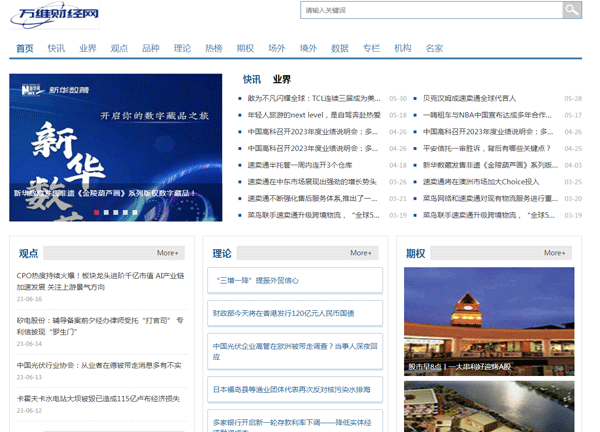Open the 矽电股份 律师受托 "打官司" article

100,326
